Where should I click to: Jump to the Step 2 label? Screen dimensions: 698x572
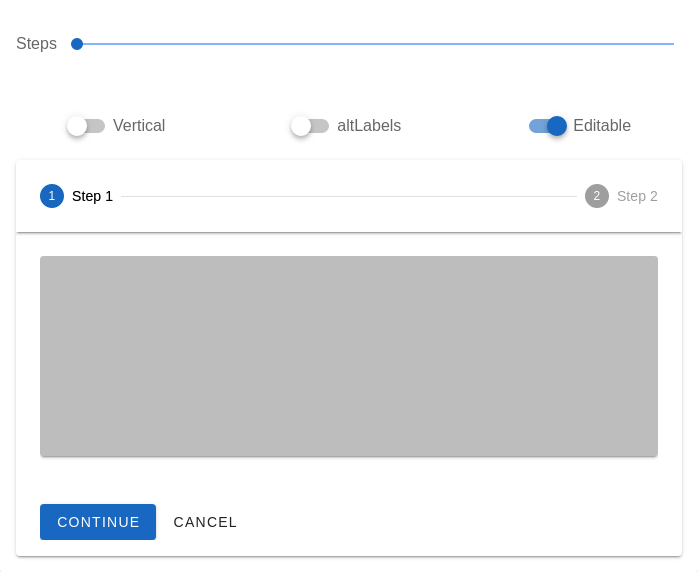637,196
